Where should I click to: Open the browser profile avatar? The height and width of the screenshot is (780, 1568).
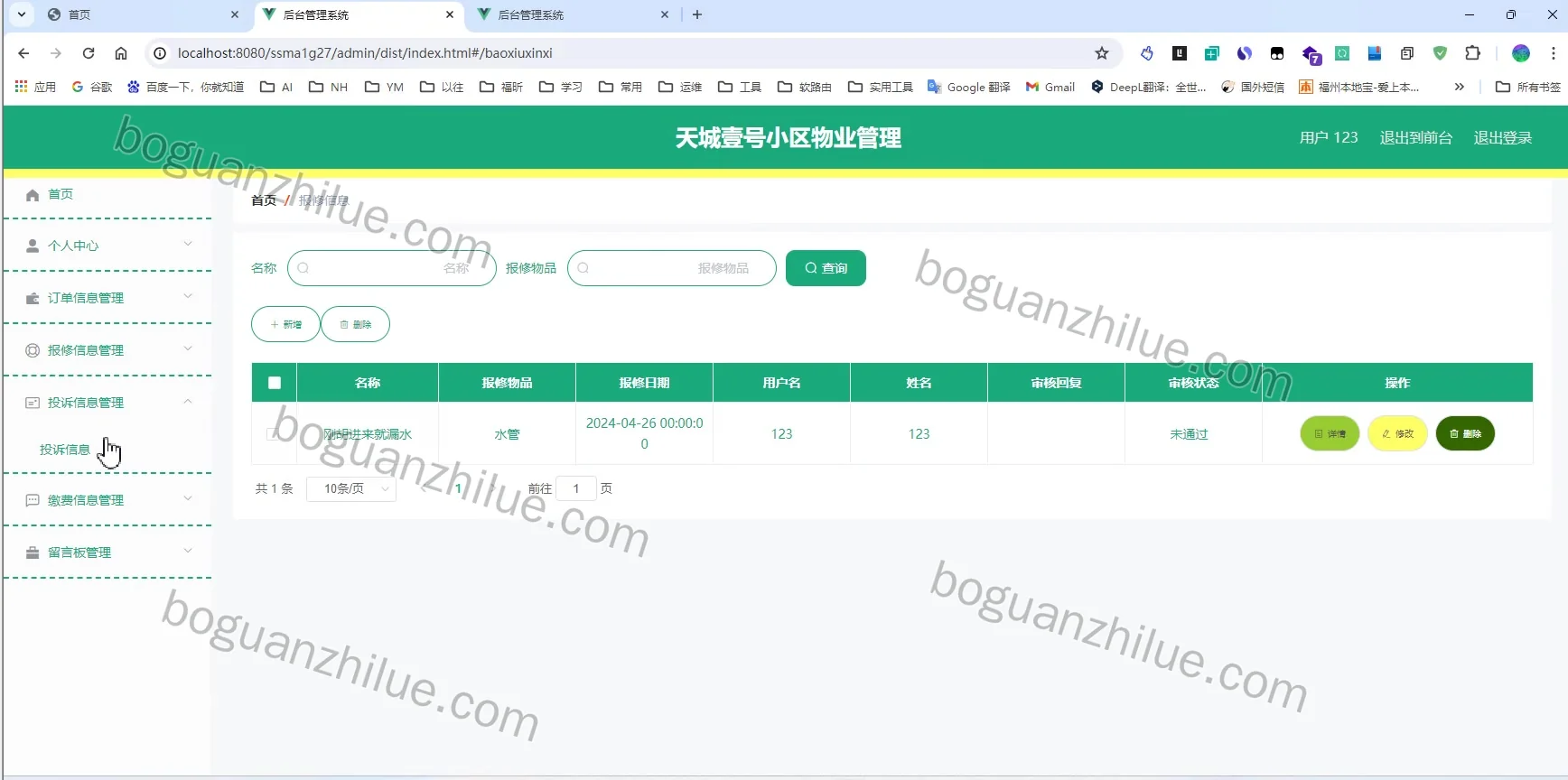tap(1521, 53)
